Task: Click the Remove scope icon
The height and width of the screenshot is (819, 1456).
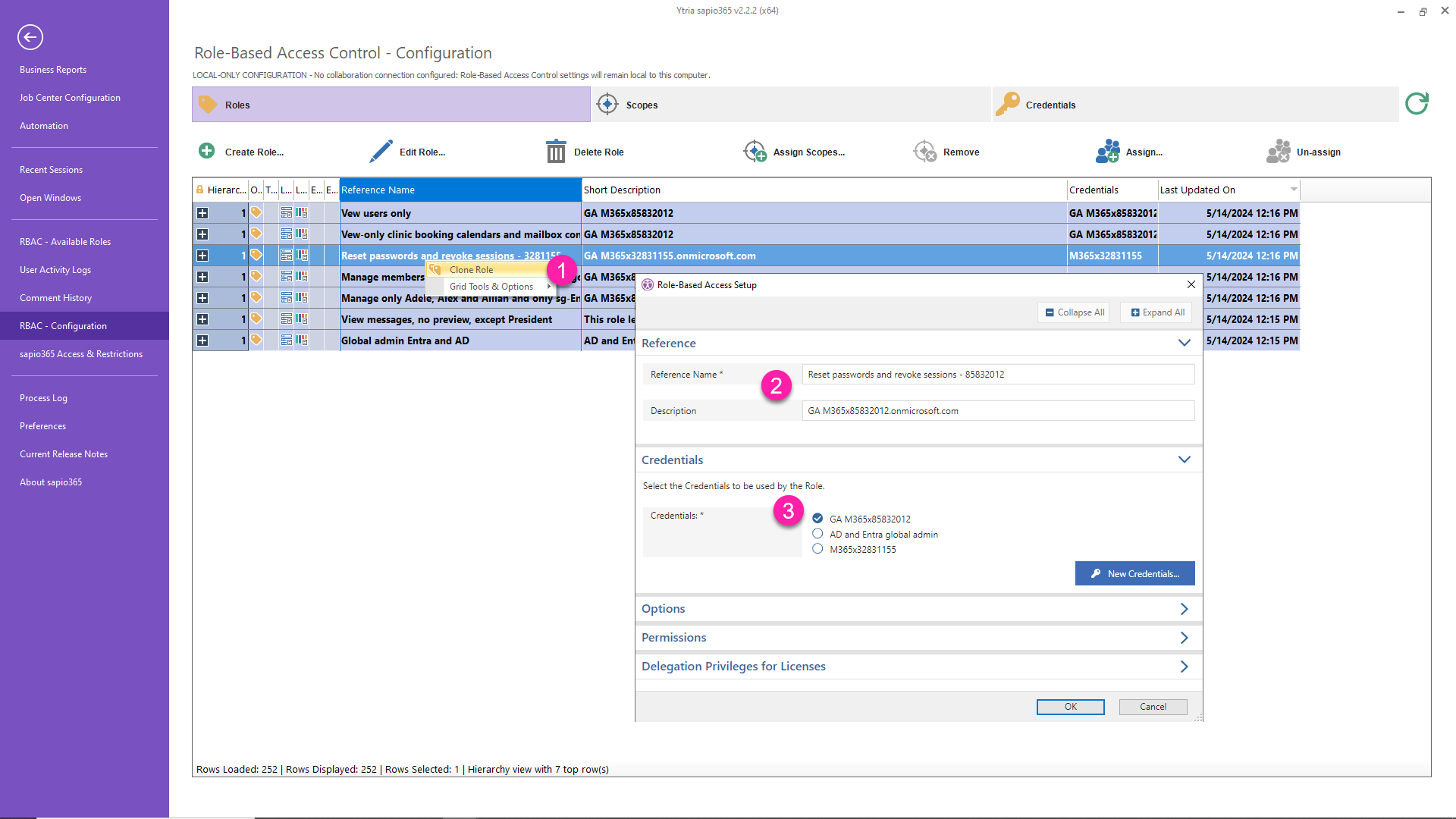Action: point(925,151)
